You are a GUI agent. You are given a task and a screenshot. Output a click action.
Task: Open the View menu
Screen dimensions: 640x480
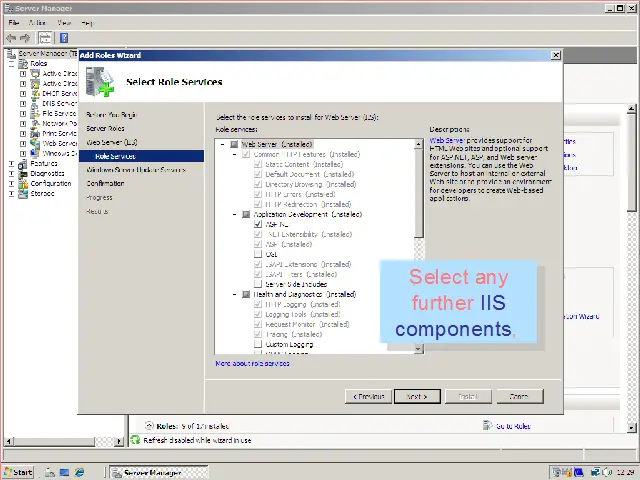point(64,23)
